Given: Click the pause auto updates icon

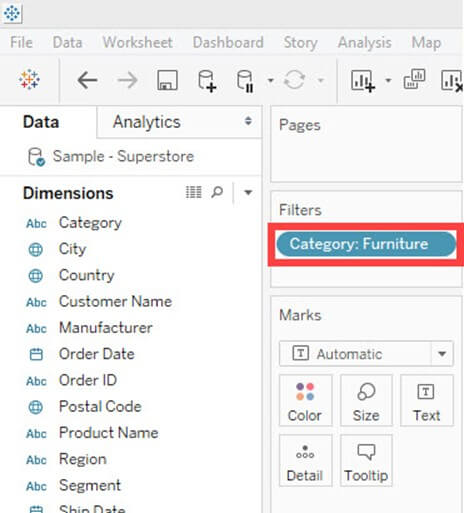Looking at the screenshot, I should click(245, 80).
